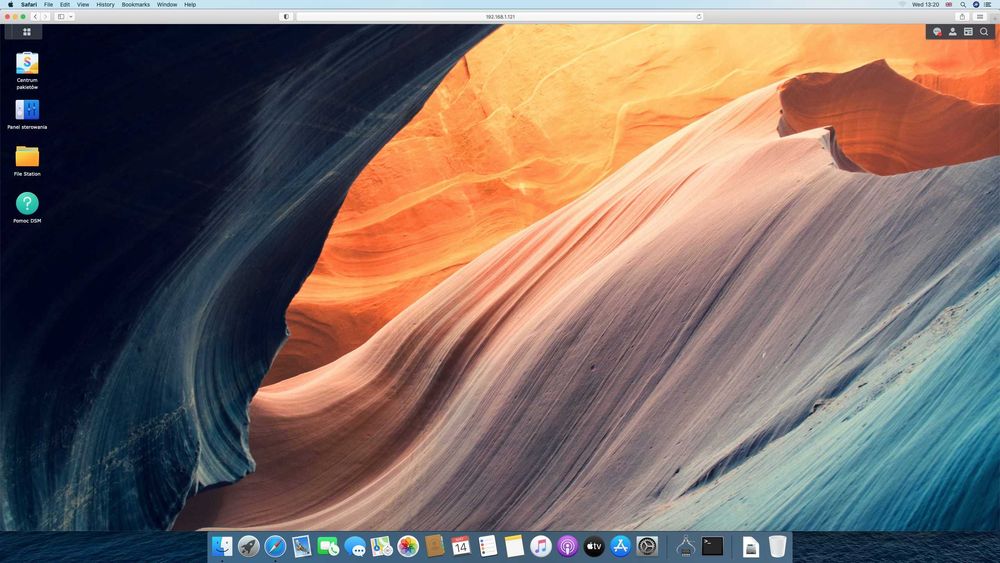Open Spotlight search in menu bar
This screenshot has width=1000, height=563.
[963, 4]
